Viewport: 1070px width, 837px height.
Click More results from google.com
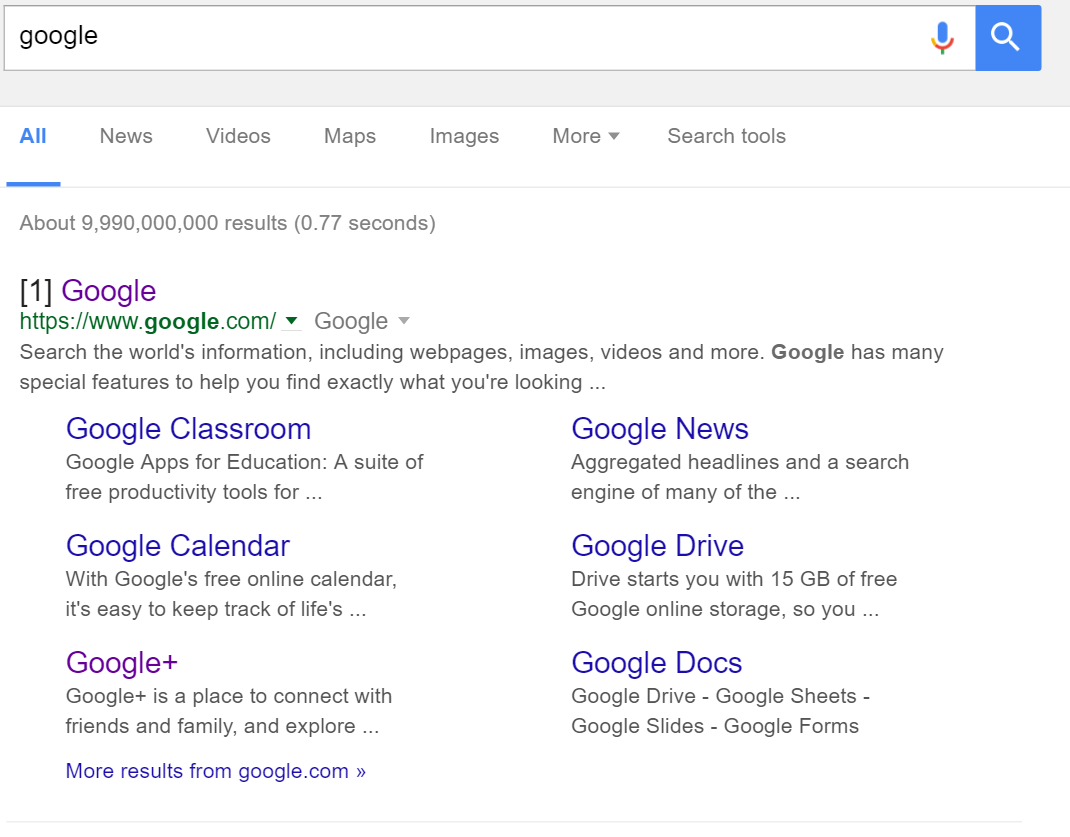pos(215,771)
